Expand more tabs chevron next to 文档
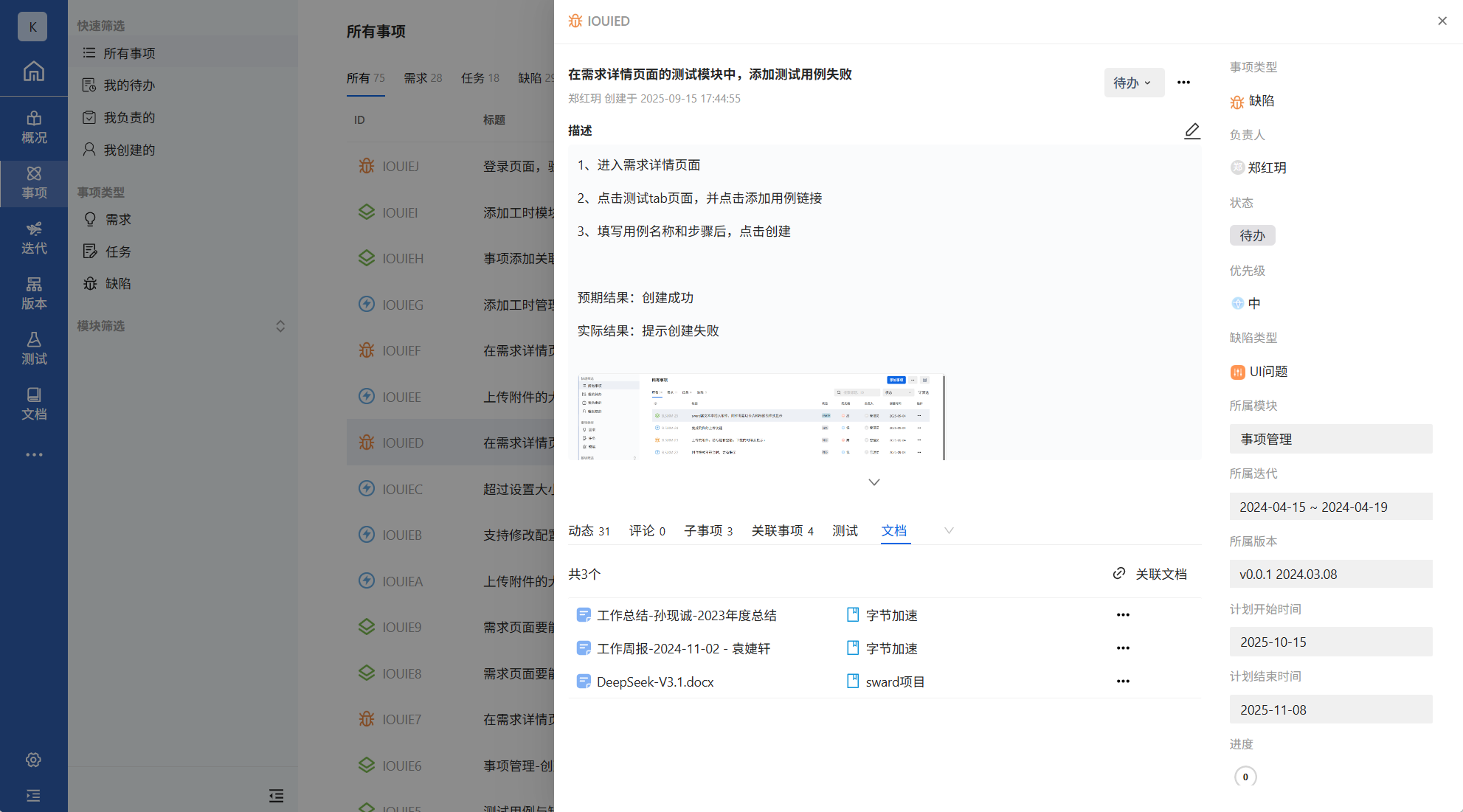Image resolution: width=1463 pixels, height=812 pixels. tap(949, 530)
